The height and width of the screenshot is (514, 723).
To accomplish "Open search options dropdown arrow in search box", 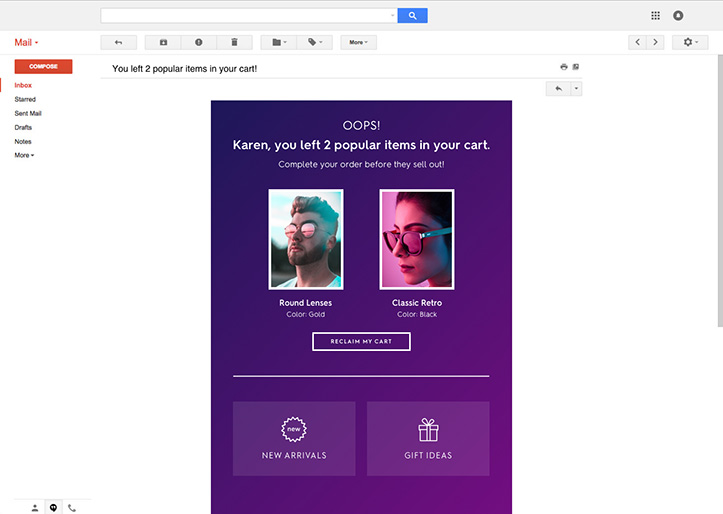I will pos(392,16).
